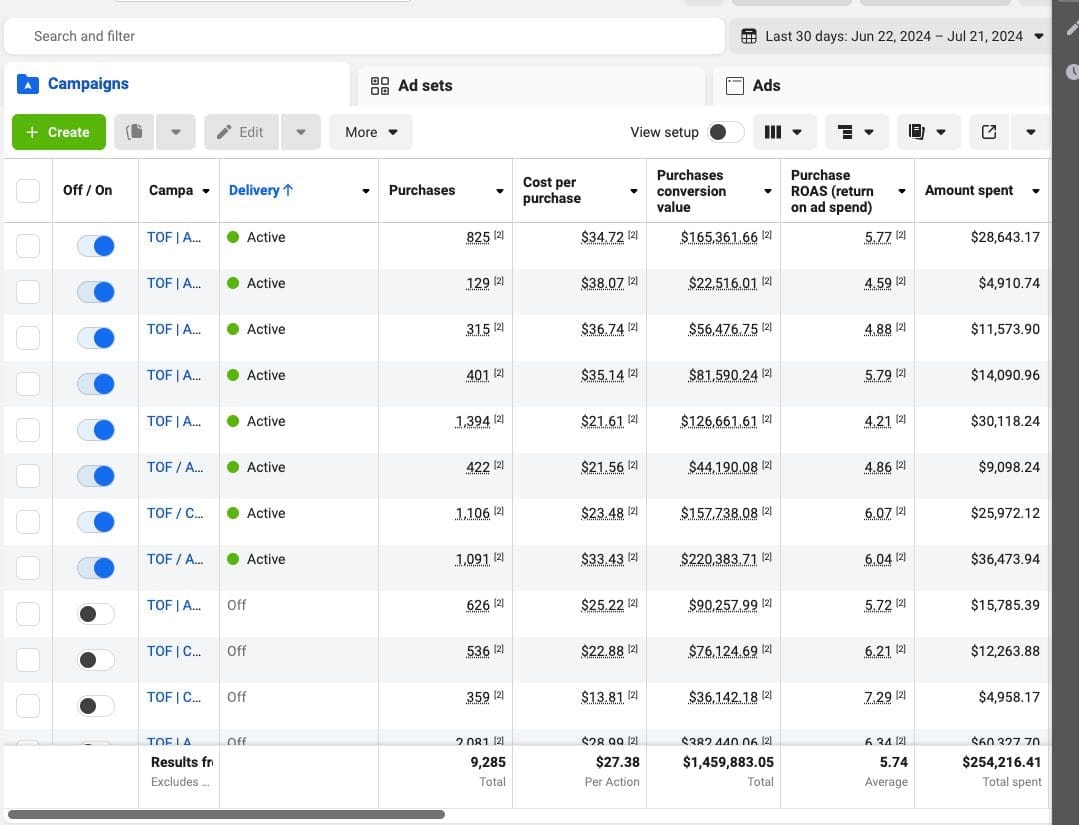Sort by the Delivery column header
Screen dimensions: 1079x825
[x=261, y=190]
